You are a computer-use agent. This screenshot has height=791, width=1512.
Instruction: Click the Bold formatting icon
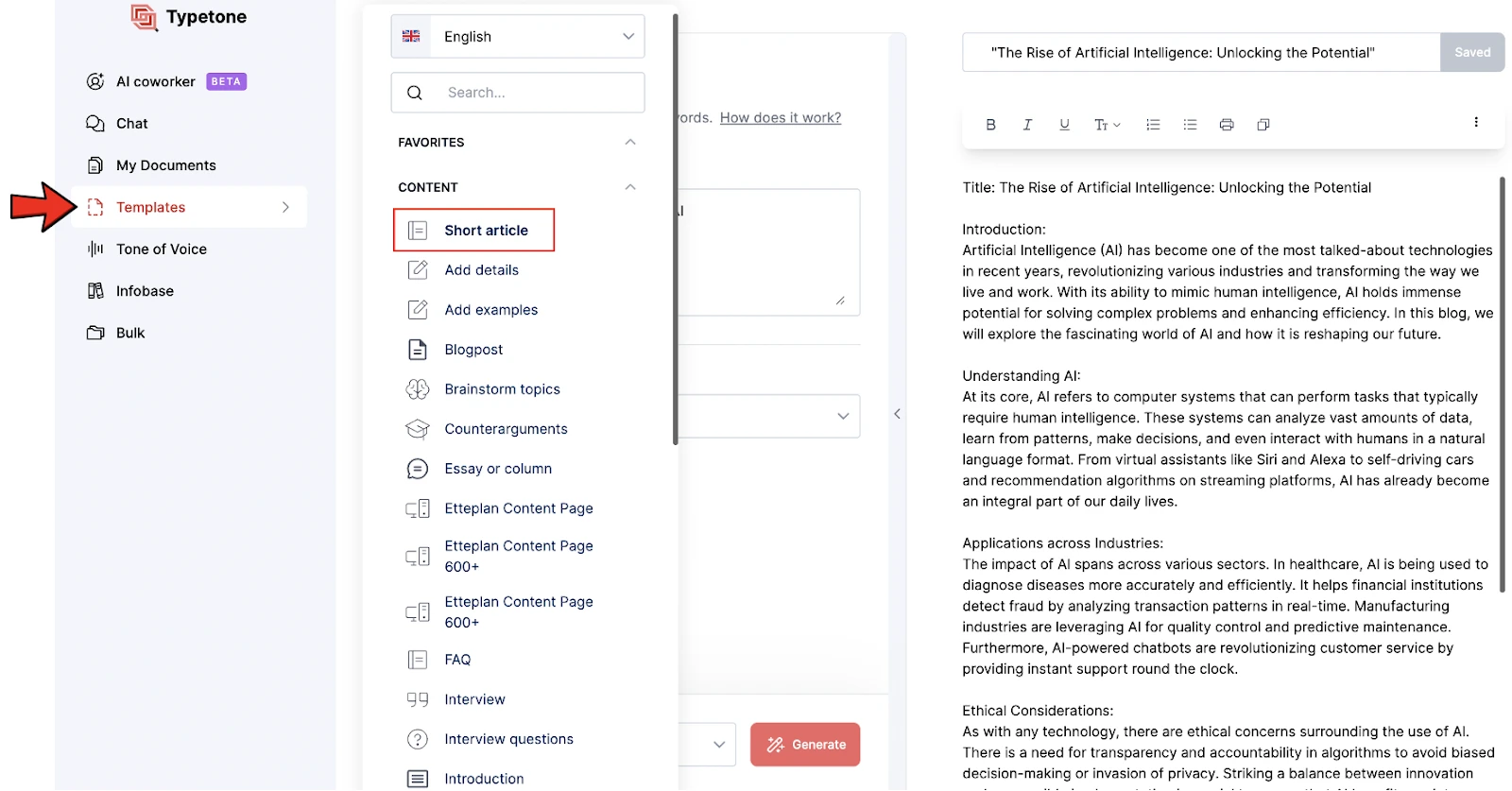(990, 125)
